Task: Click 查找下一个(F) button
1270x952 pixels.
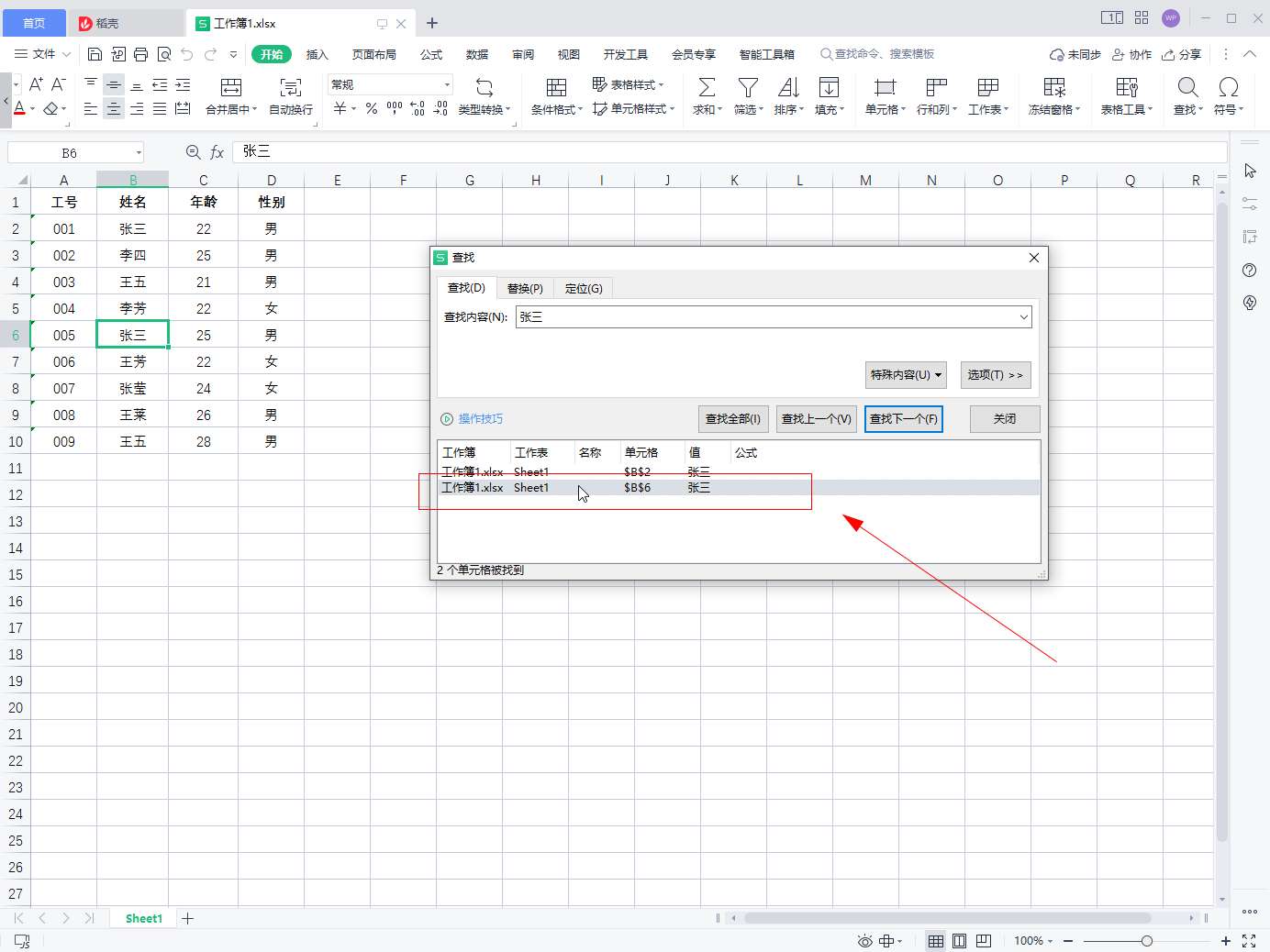Action: (904, 418)
